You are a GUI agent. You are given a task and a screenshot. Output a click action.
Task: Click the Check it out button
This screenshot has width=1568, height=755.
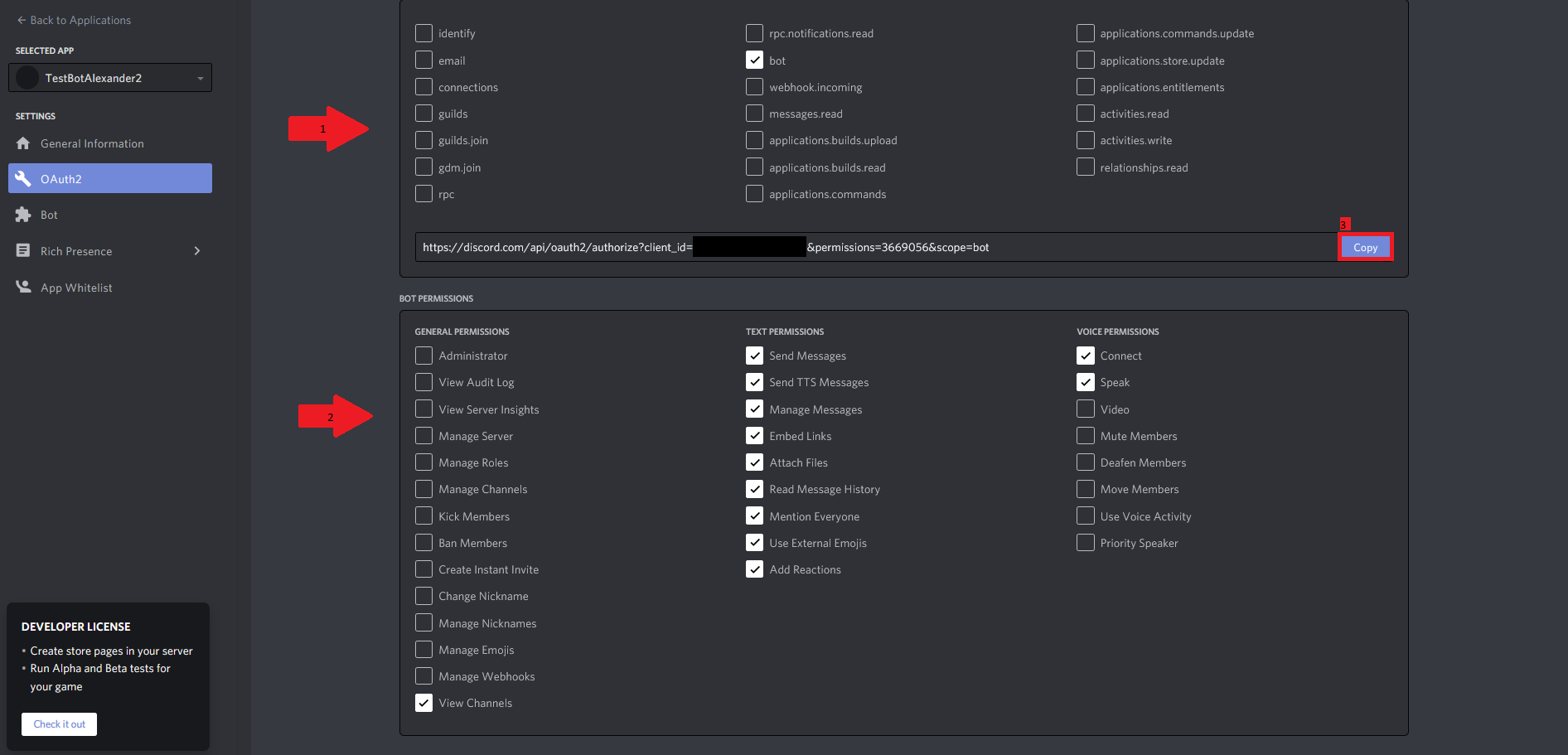[x=59, y=724]
